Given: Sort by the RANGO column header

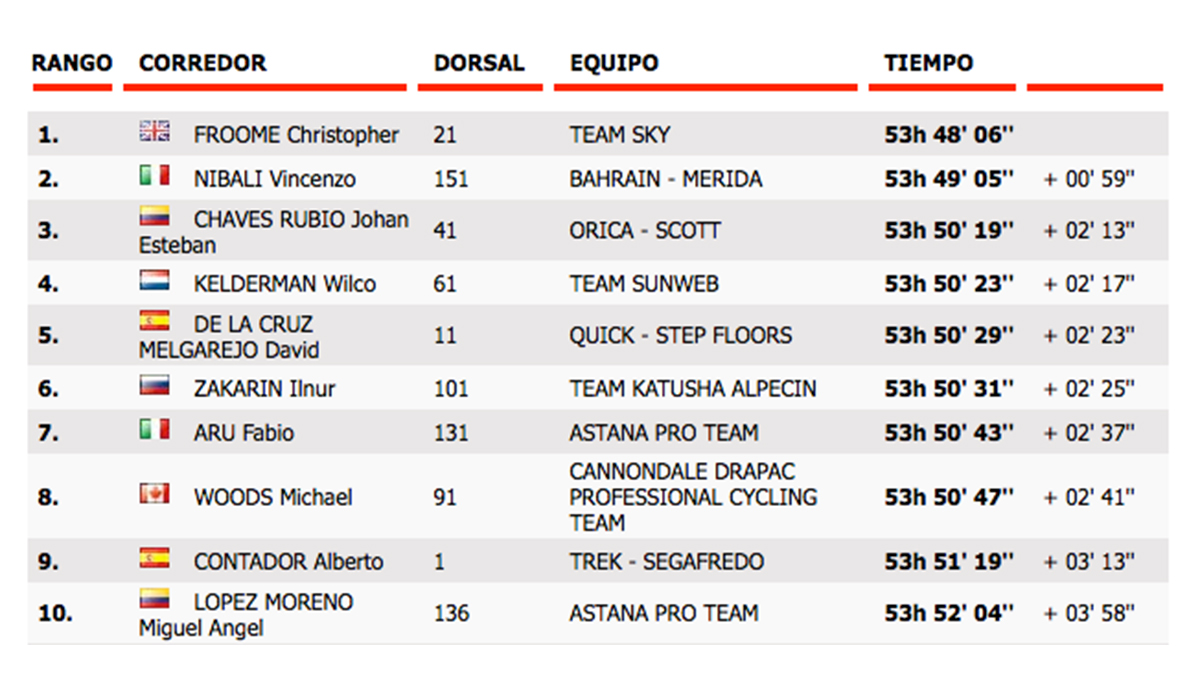Looking at the screenshot, I should (x=72, y=63).
